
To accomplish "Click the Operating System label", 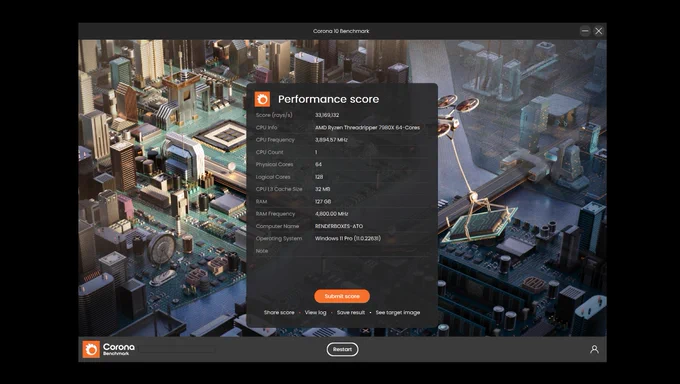I will 279,239.
